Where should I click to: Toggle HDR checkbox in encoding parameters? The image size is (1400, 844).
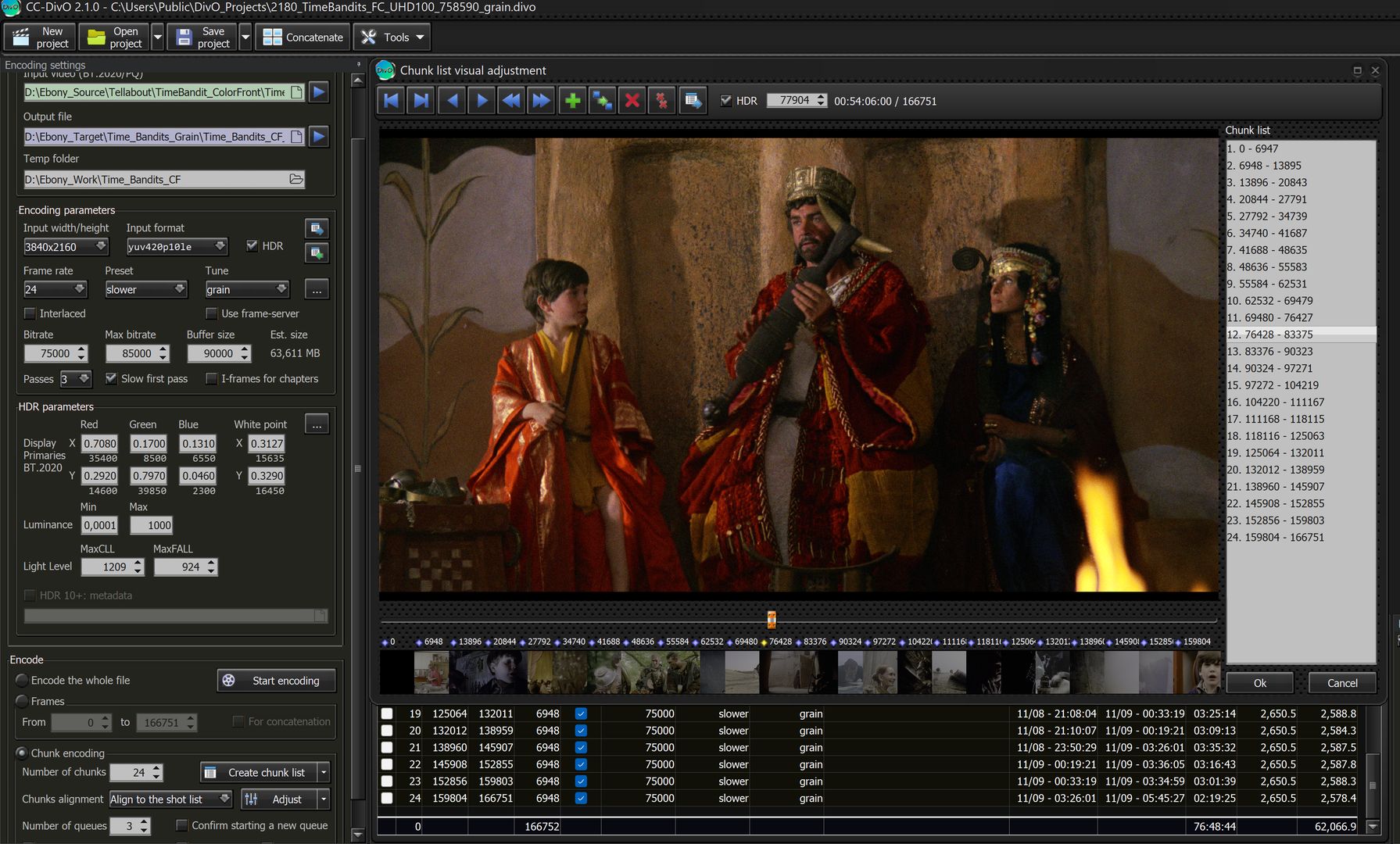pos(252,245)
